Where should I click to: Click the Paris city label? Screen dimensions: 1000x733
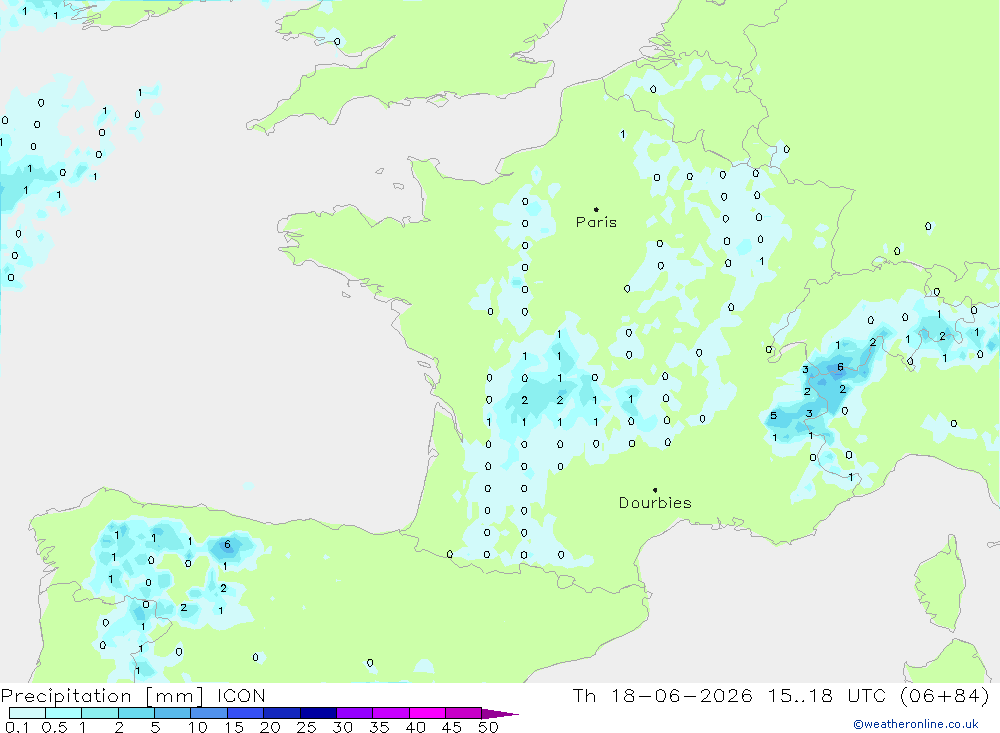click(596, 222)
